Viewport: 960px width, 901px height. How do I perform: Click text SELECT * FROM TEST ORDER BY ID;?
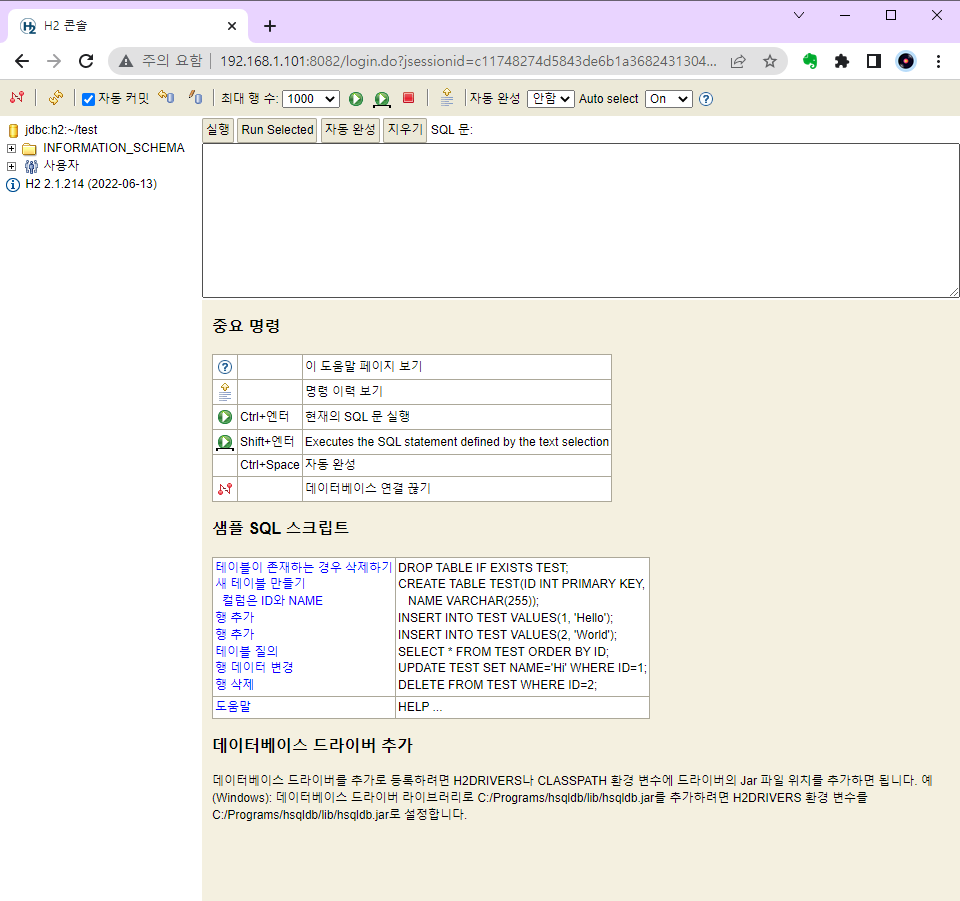(x=503, y=651)
